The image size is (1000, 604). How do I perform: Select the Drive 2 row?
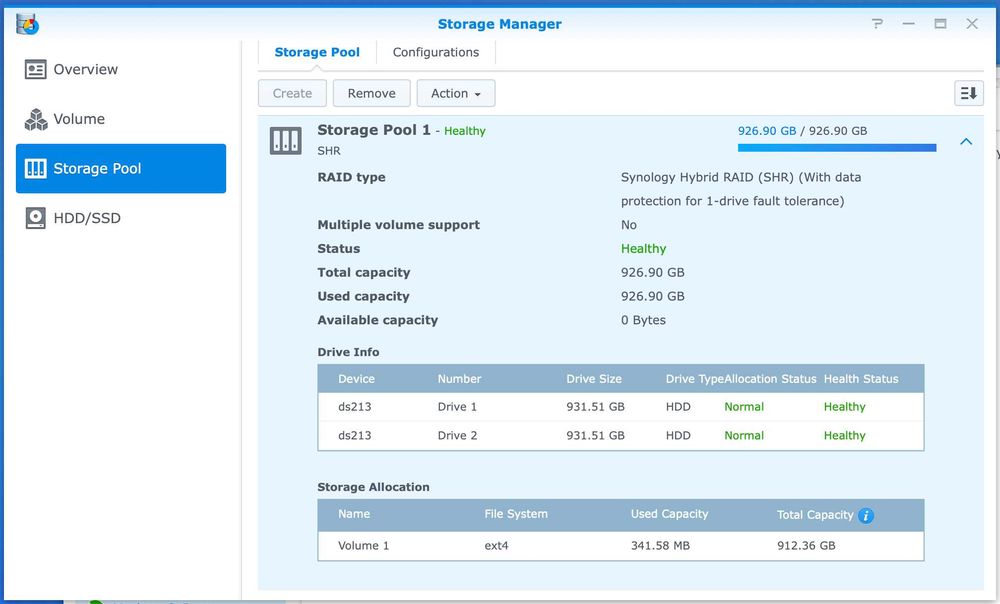(621, 436)
